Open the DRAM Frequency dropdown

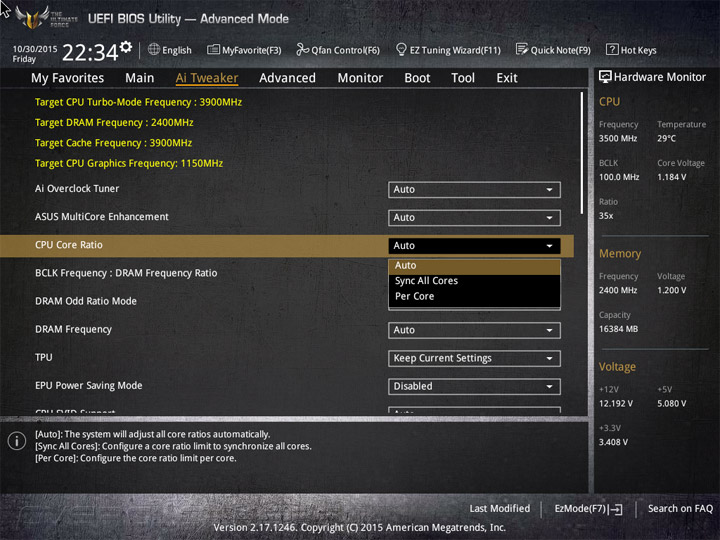474,330
